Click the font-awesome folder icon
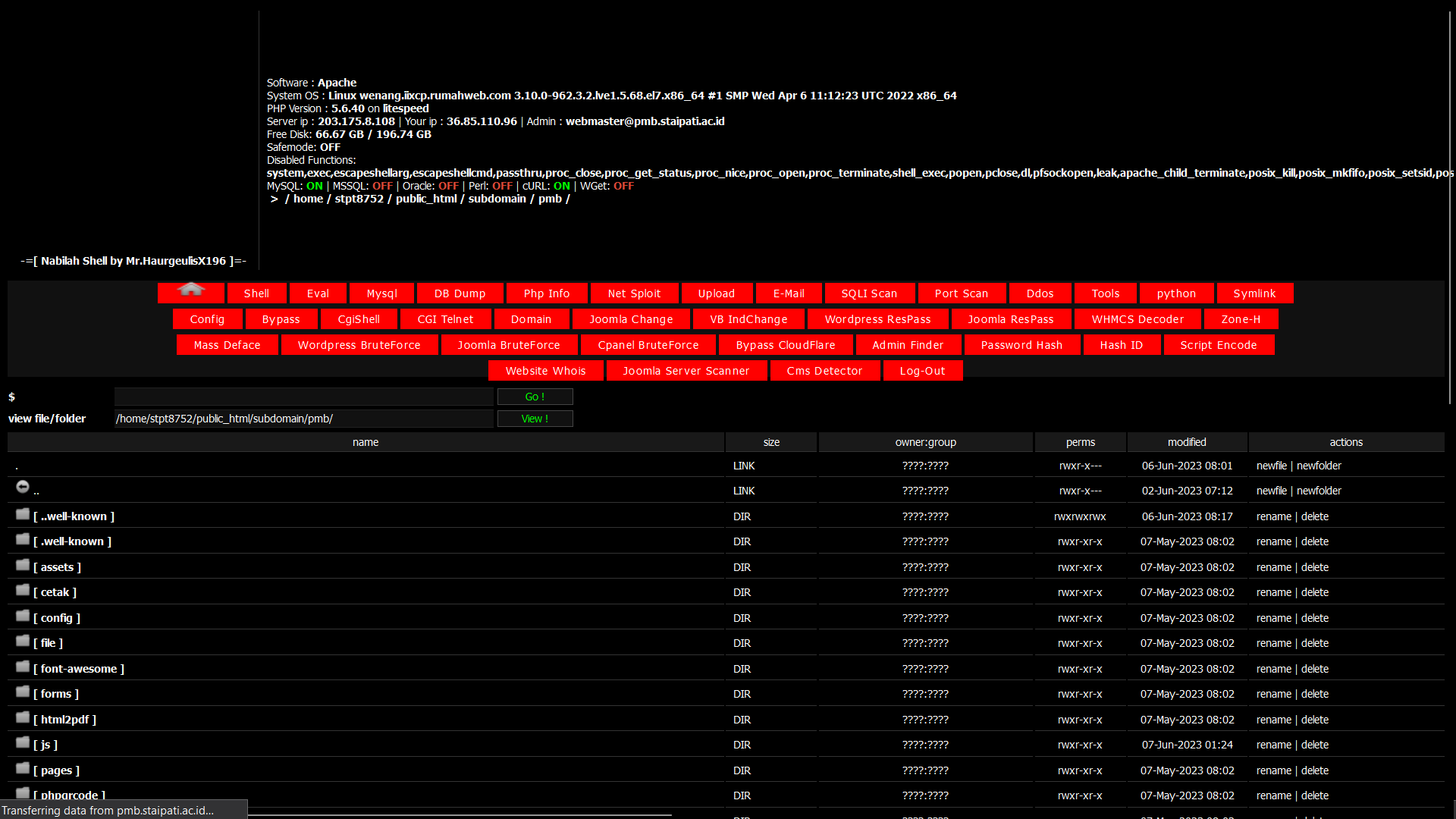The width and height of the screenshot is (1456, 819). [x=23, y=667]
